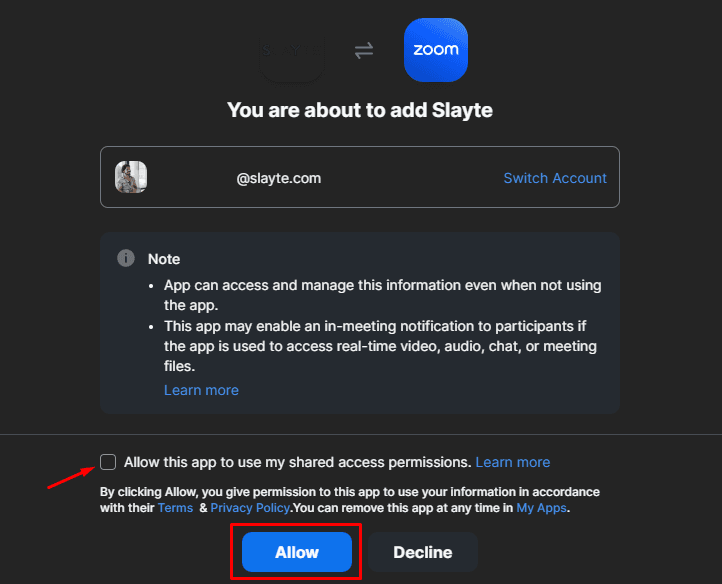Image resolution: width=722 pixels, height=584 pixels.
Task: Click the swap arrows icon between logos
Action: click(x=364, y=50)
